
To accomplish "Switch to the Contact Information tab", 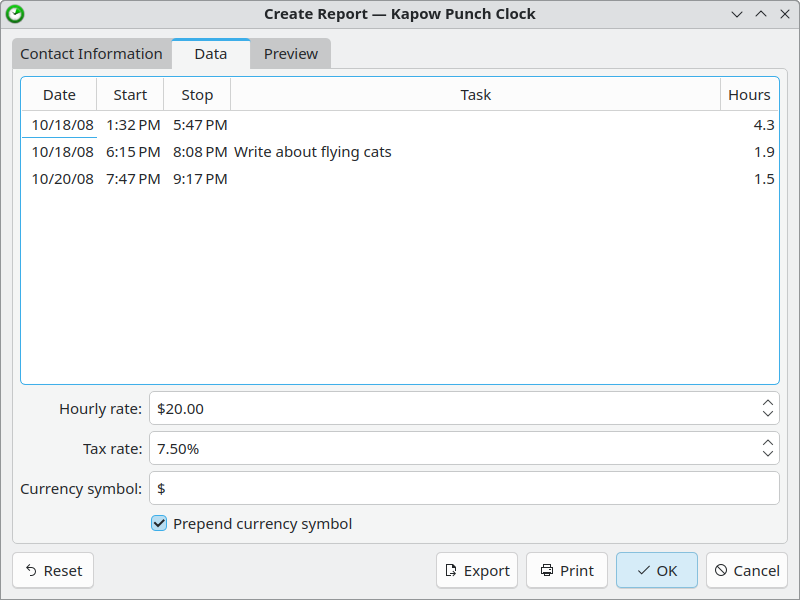I will click(91, 54).
